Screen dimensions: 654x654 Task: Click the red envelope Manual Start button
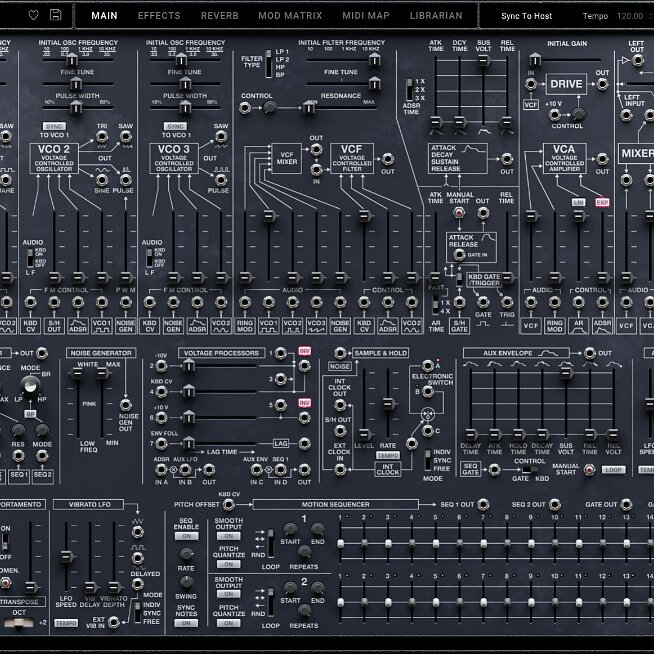pos(459,213)
